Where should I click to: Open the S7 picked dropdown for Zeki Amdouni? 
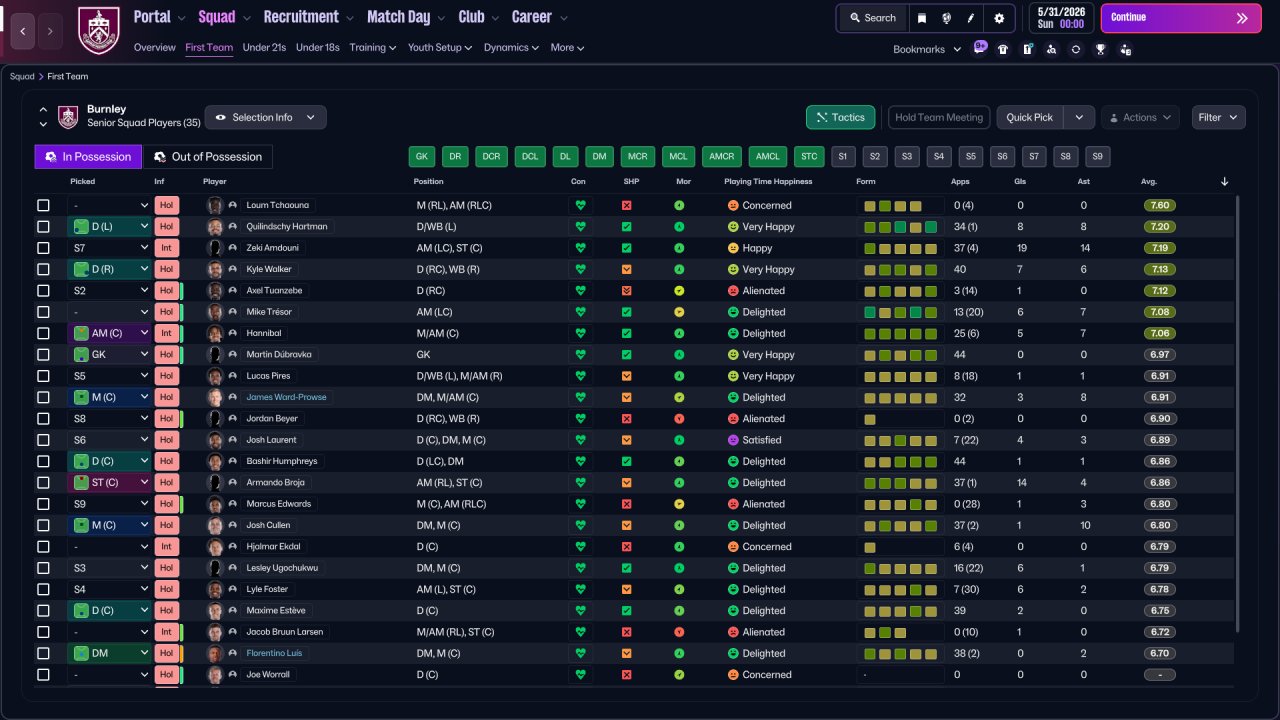[x=109, y=248]
